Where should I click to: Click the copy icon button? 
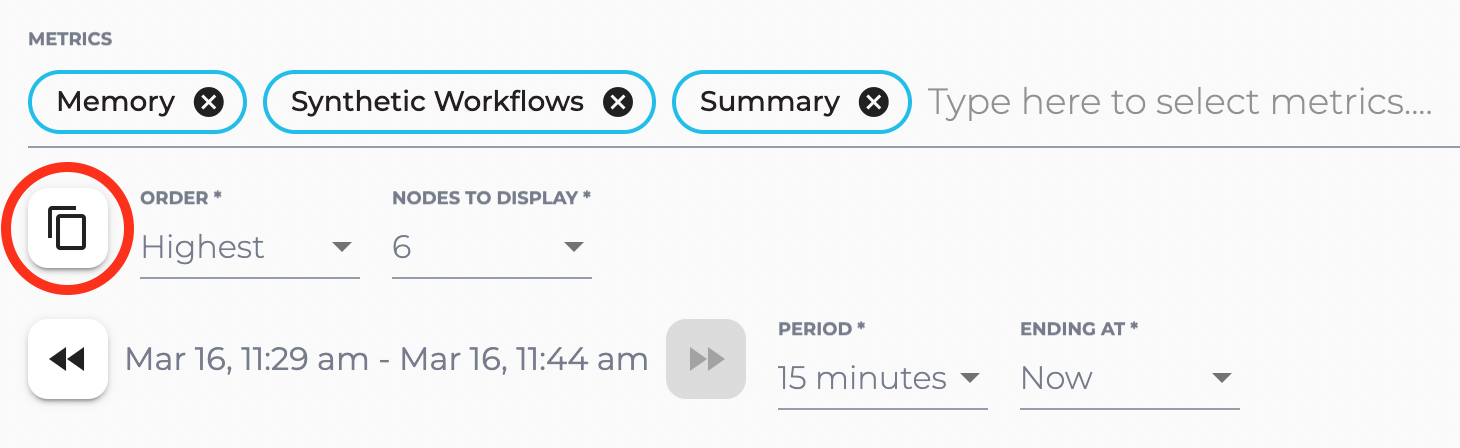(x=68, y=228)
